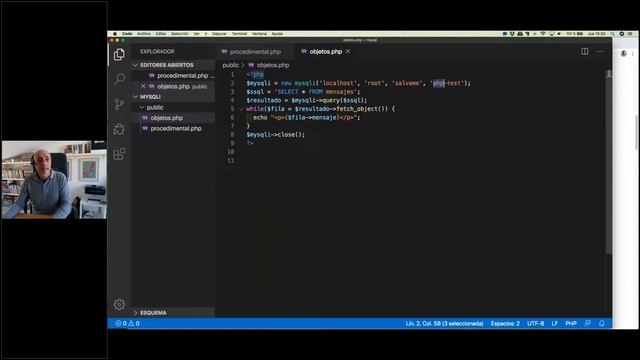The width and height of the screenshot is (640, 360).
Task: Open the Terminal menu
Action: click(240, 34)
